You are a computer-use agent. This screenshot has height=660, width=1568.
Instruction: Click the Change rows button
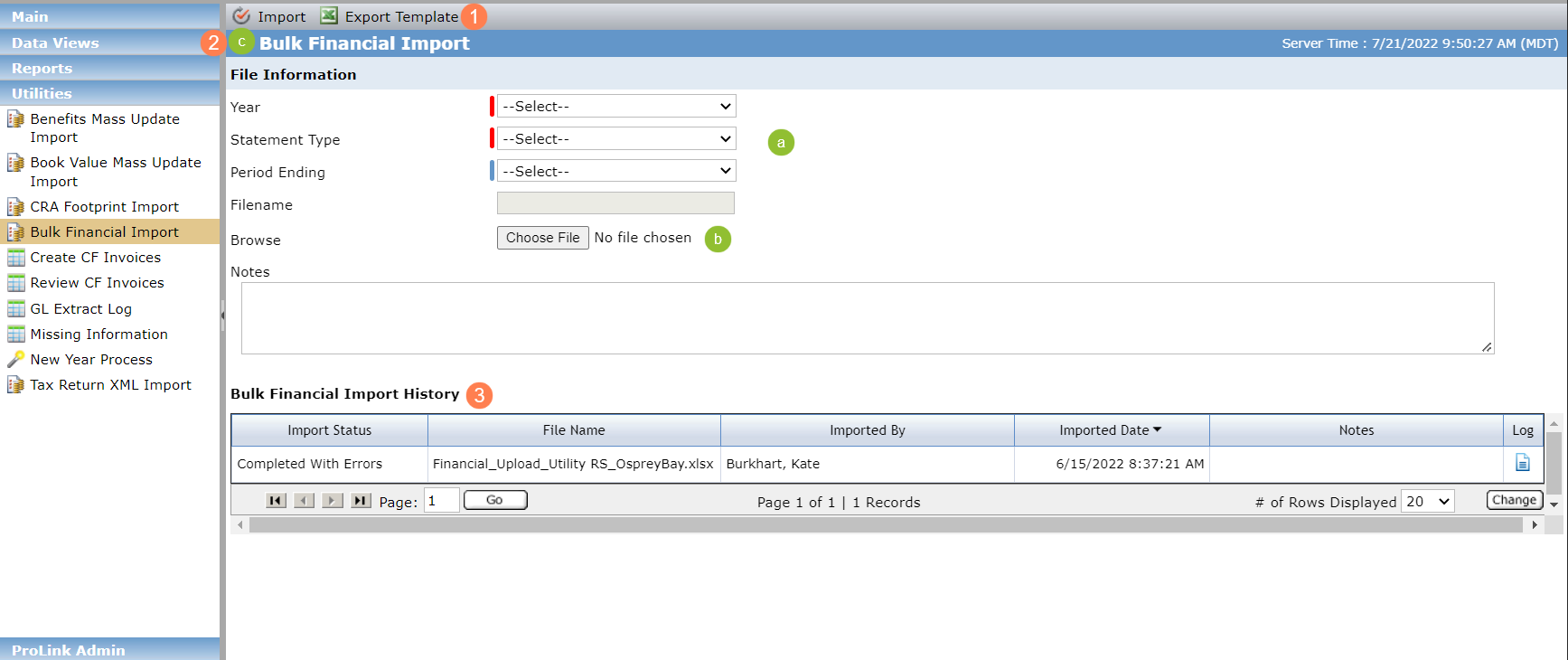tap(1515, 500)
